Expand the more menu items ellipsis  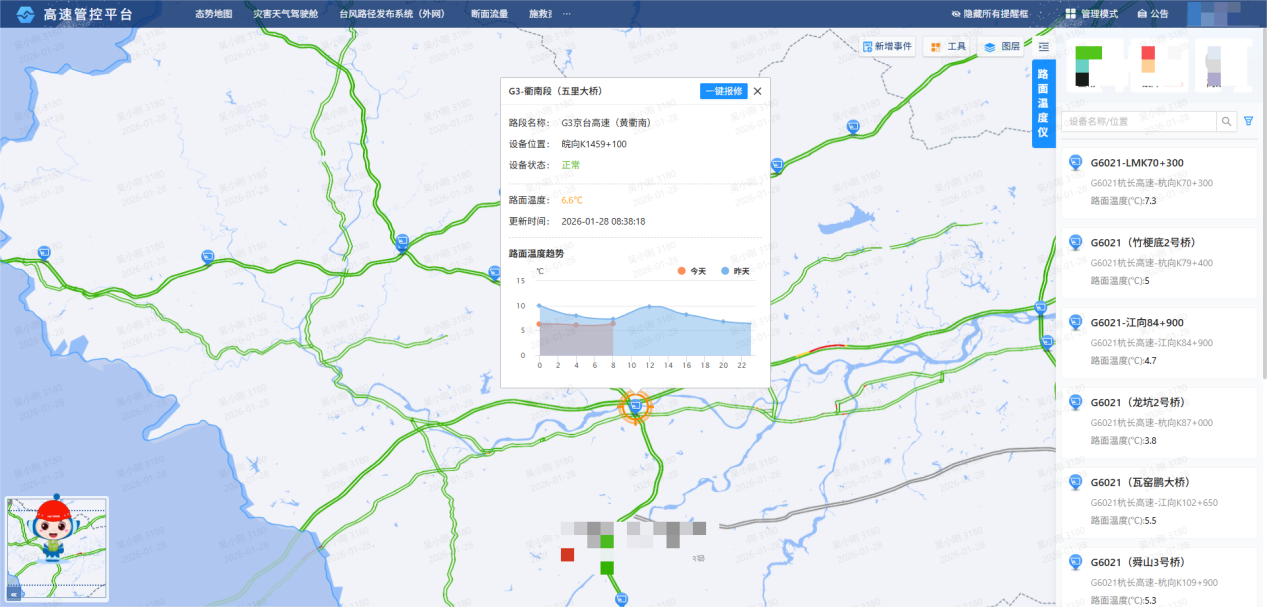point(567,14)
